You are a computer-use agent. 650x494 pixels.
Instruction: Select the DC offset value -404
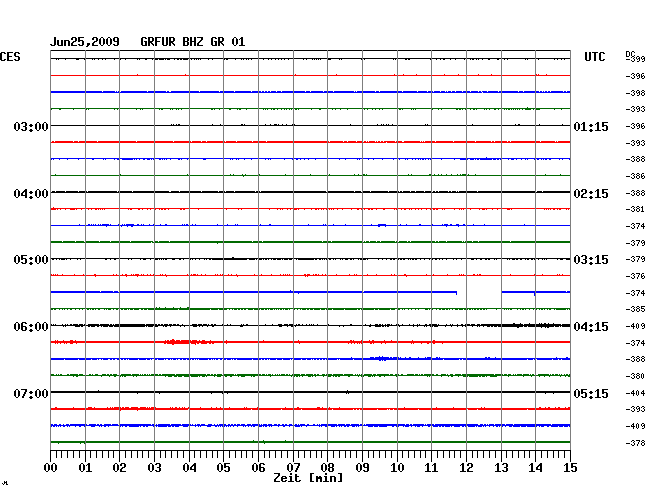(x=635, y=393)
